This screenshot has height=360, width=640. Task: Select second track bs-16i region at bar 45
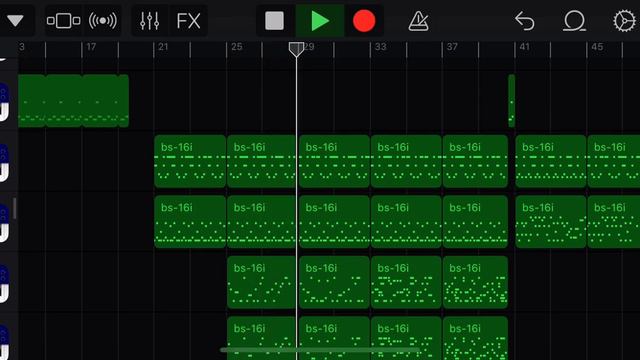613,161
